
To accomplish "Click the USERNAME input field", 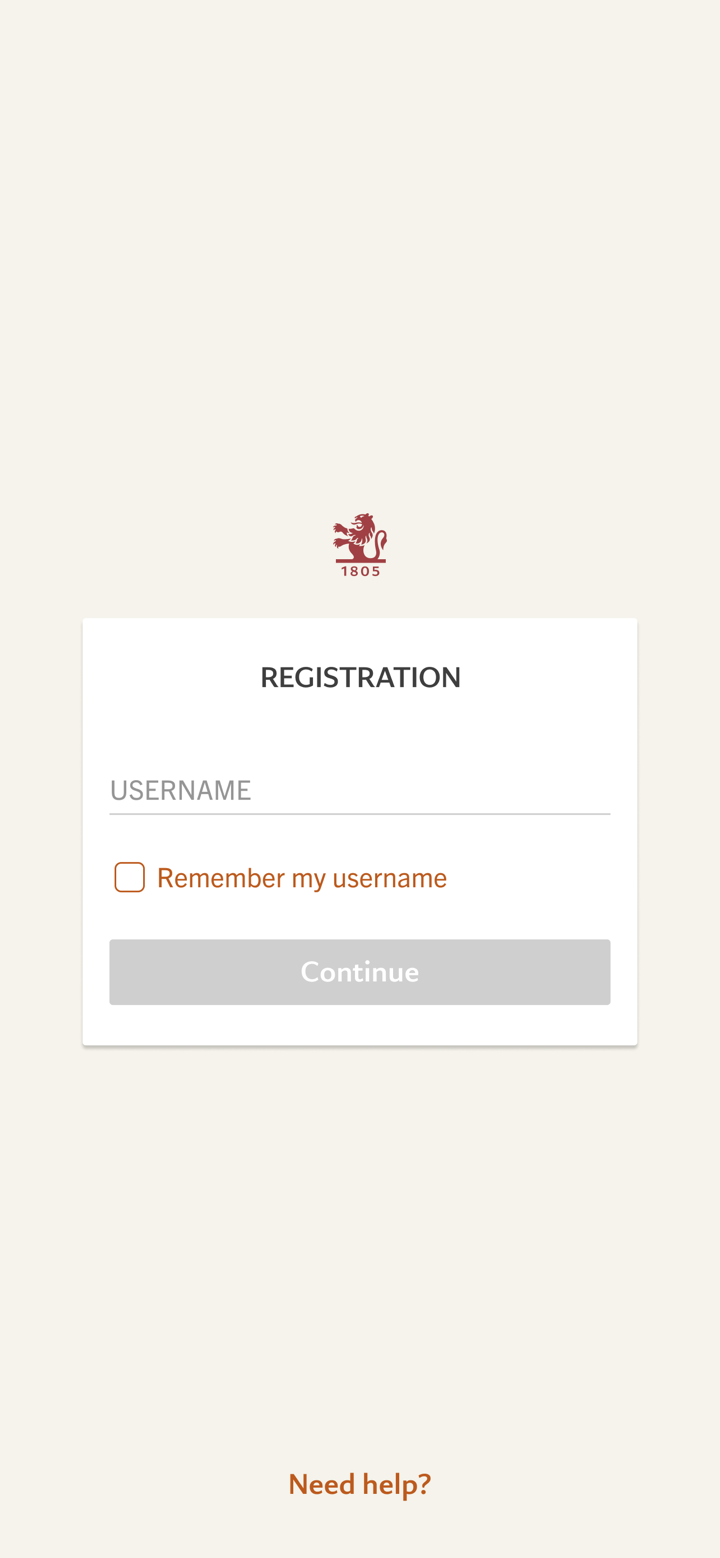I will tap(360, 791).
